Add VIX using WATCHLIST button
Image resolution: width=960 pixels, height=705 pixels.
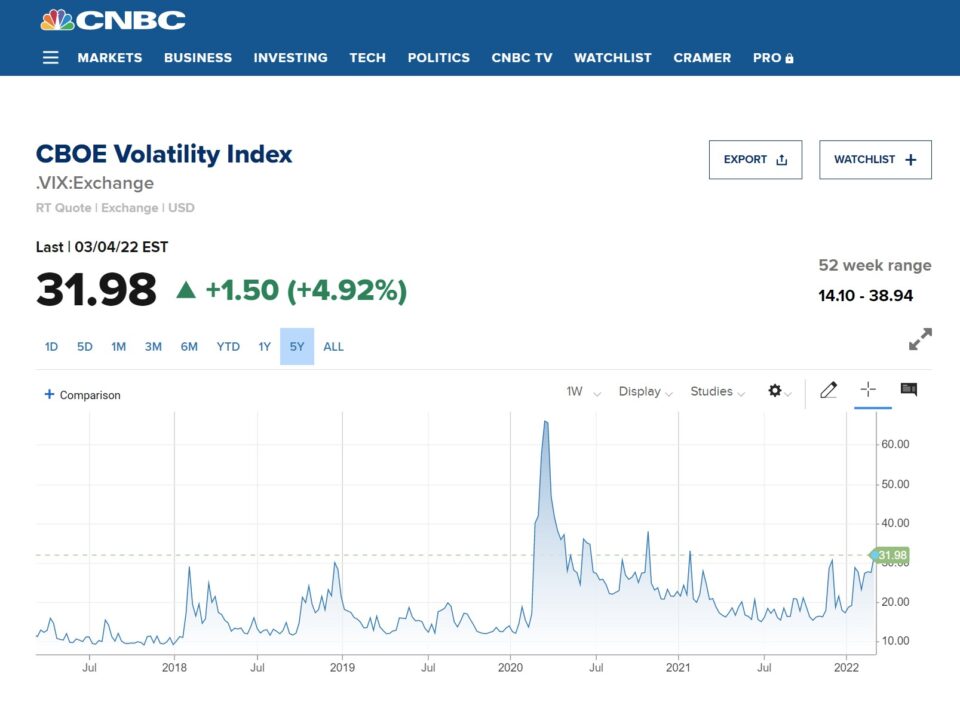[875, 160]
